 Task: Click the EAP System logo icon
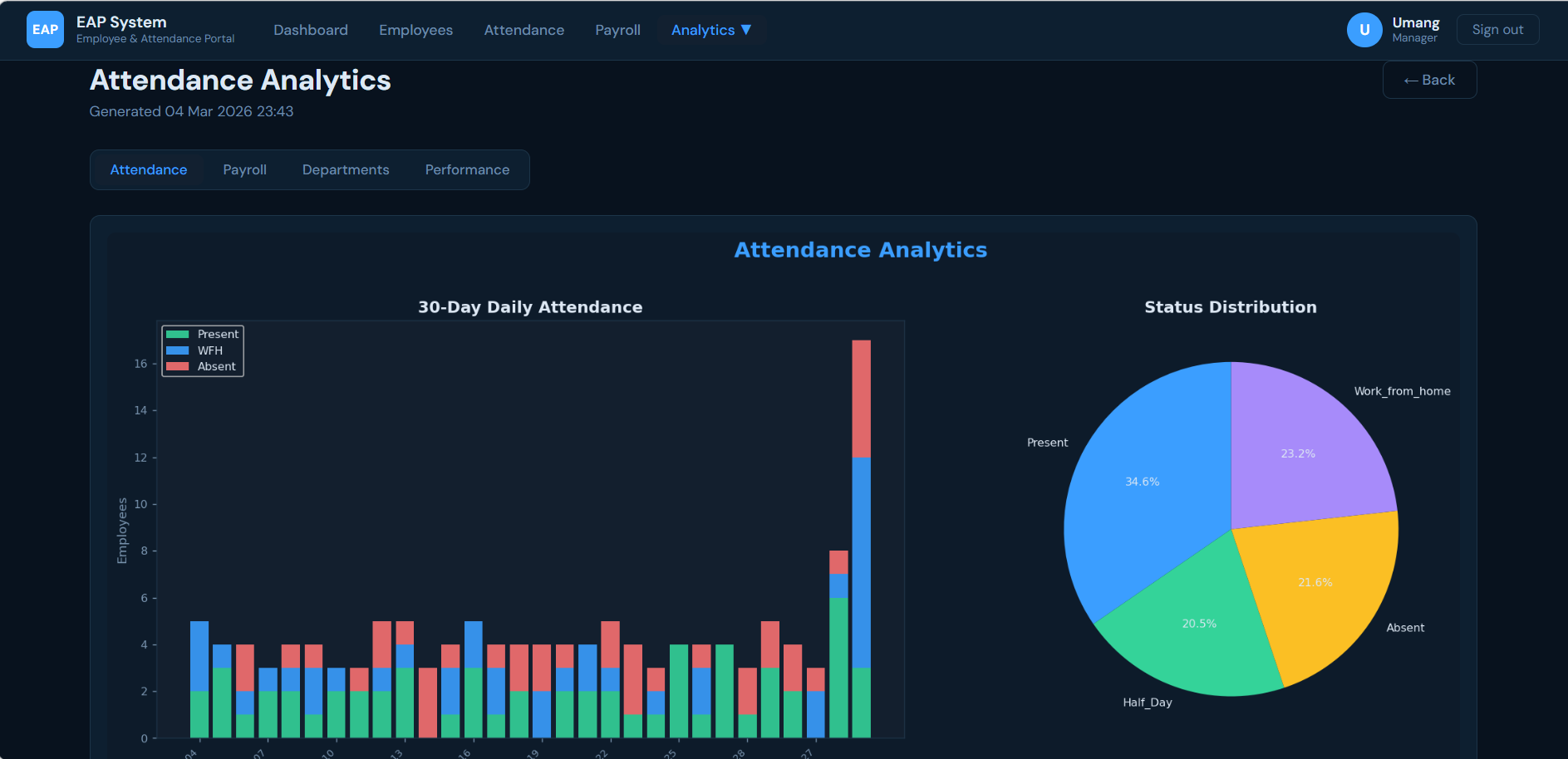(45, 29)
